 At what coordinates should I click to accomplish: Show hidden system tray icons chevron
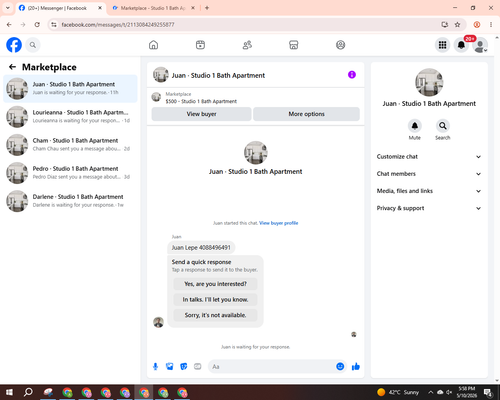click(431, 392)
